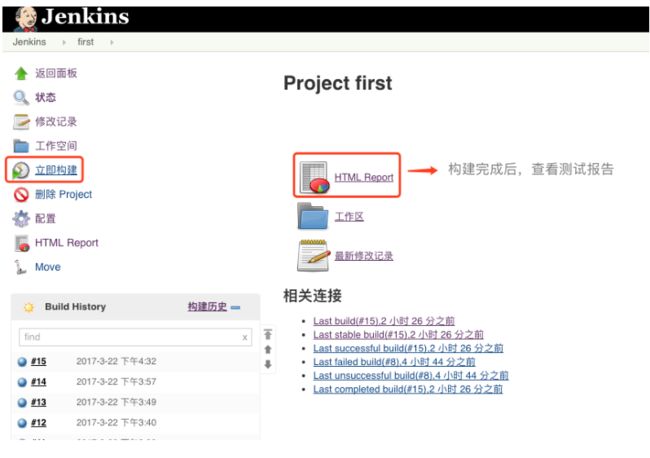The width and height of the screenshot is (650, 458).
Task: Click the page-down arrow in build history
Action: coord(268,364)
